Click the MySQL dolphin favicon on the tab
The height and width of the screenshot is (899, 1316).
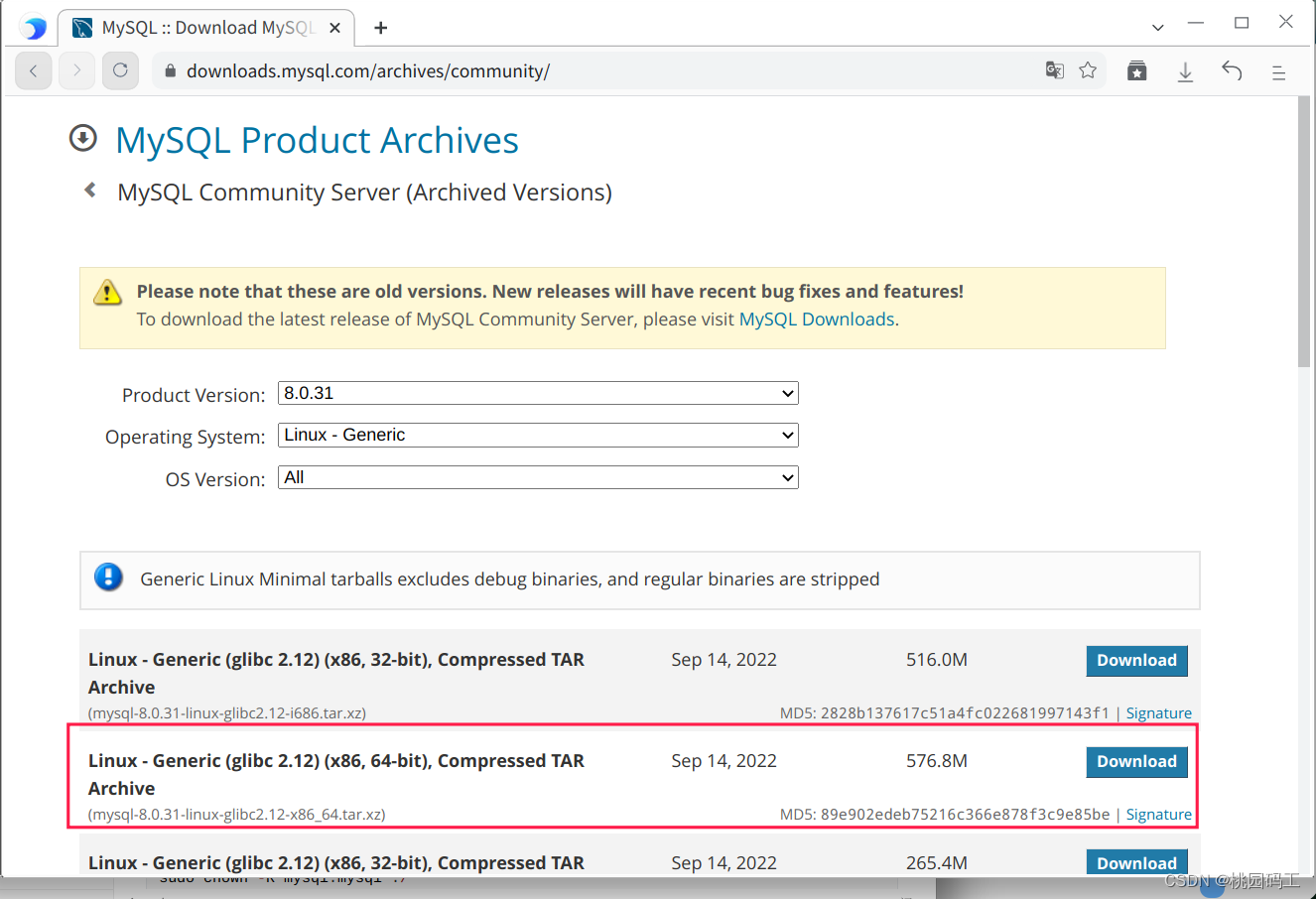coord(82,28)
